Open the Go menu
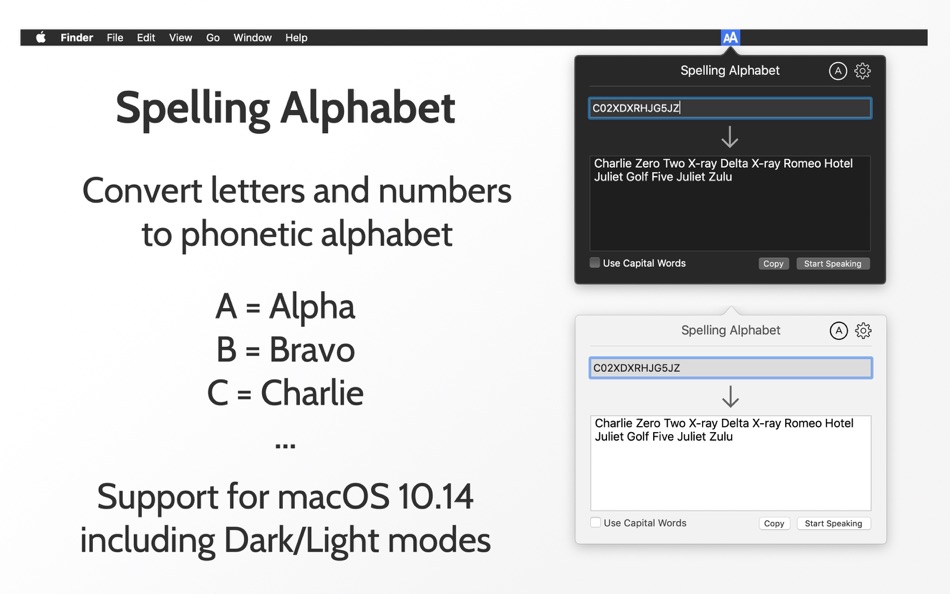This screenshot has width=950, height=594. coord(213,38)
